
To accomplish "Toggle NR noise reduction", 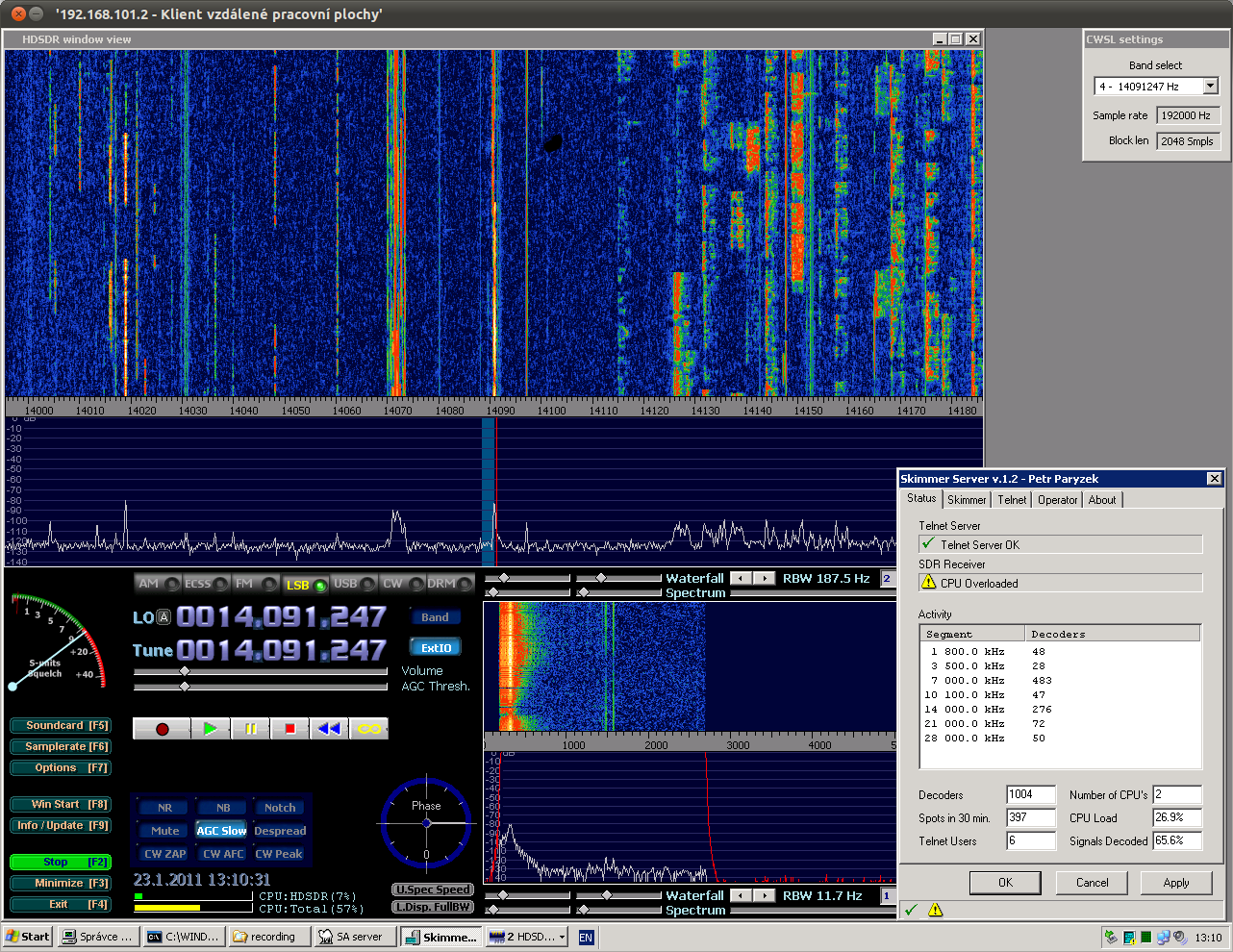I will tap(164, 808).
